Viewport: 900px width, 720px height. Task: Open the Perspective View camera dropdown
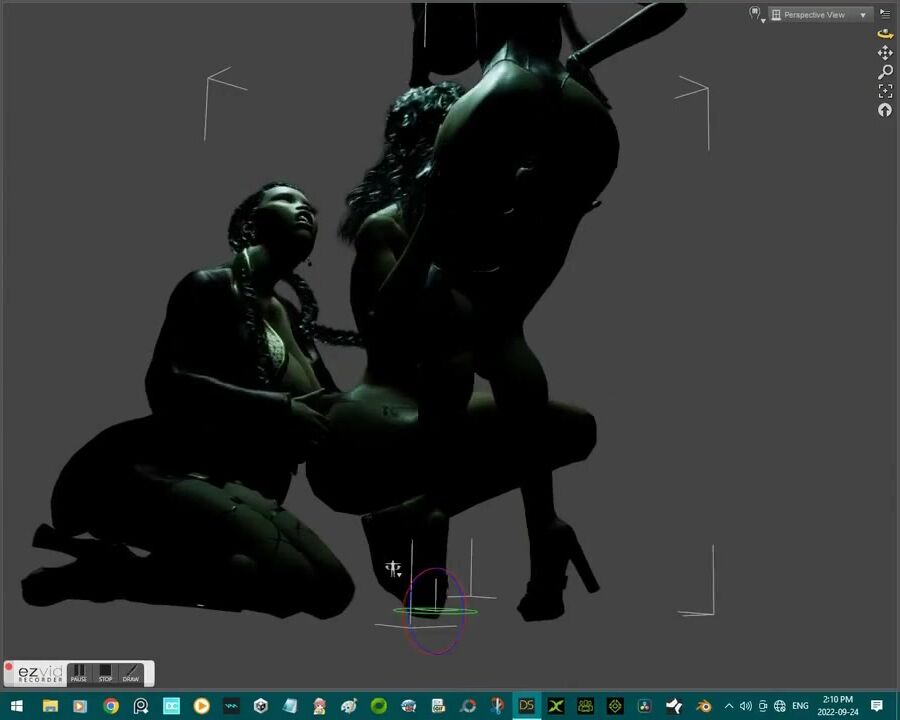pos(820,15)
